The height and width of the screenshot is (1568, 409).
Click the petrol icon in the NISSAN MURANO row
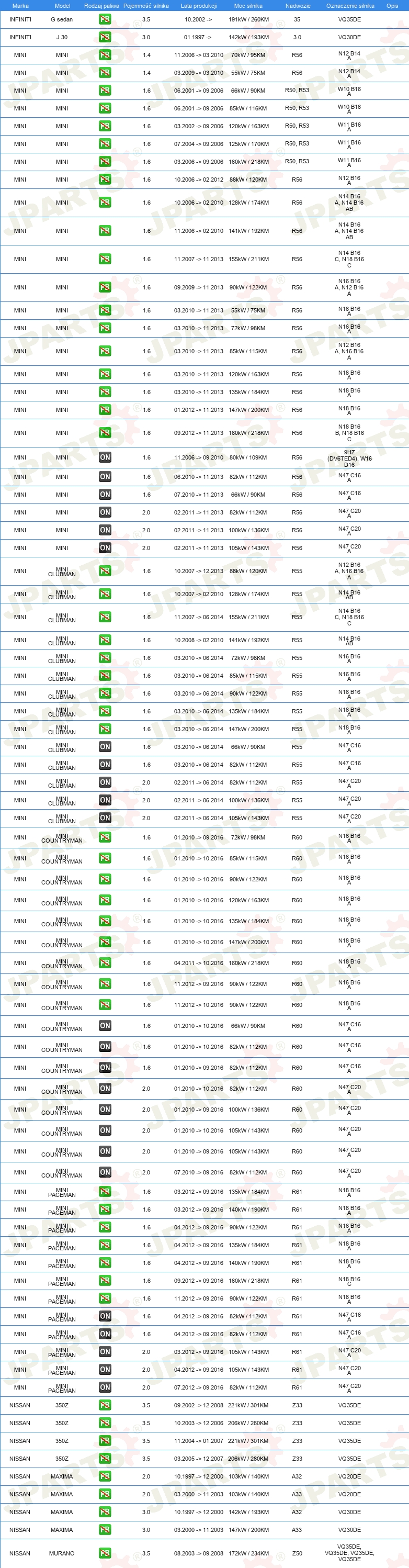click(x=105, y=1553)
